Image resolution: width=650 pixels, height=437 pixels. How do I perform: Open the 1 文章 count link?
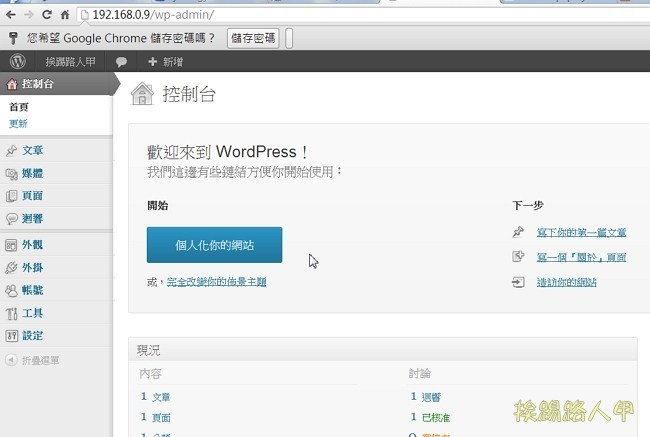tap(155, 397)
